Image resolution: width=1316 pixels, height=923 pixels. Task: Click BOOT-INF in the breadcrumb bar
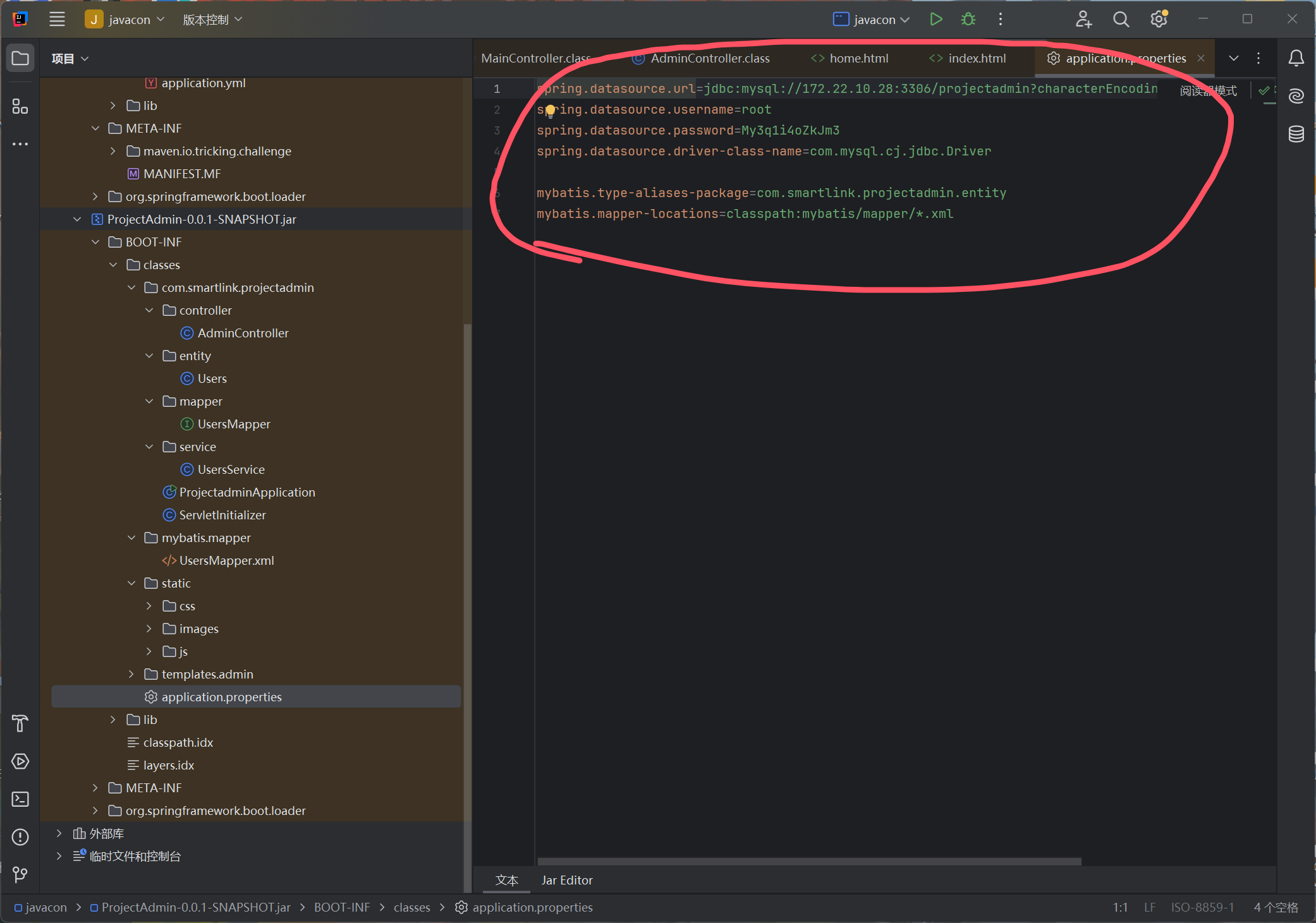click(x=342, y=907)
